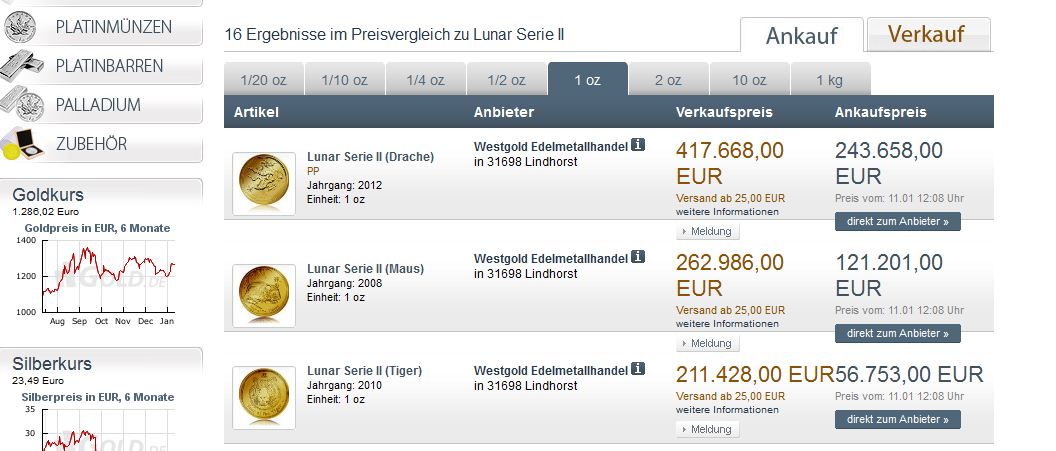Switch to the 10 oz tab
Image resolution: width=1056 pixels, height=451 pixels.
point(749,80)
